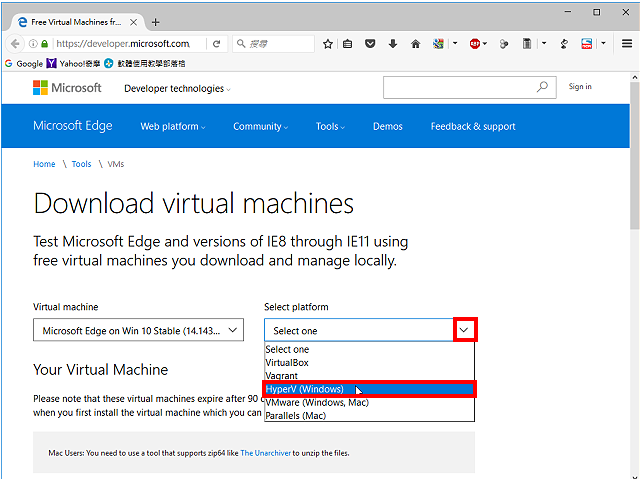Viewport: 640px width, 479px height.
Task: Click the vertical page scrollbar thumb
Action: [635, 155]
